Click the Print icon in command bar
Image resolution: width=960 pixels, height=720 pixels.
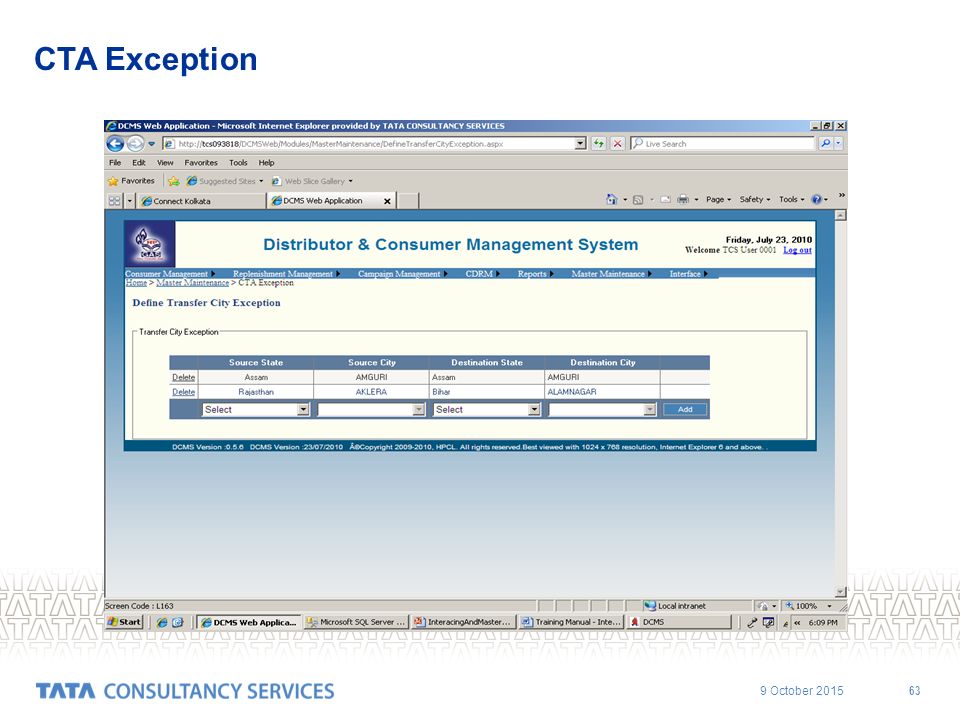(683, 200)
